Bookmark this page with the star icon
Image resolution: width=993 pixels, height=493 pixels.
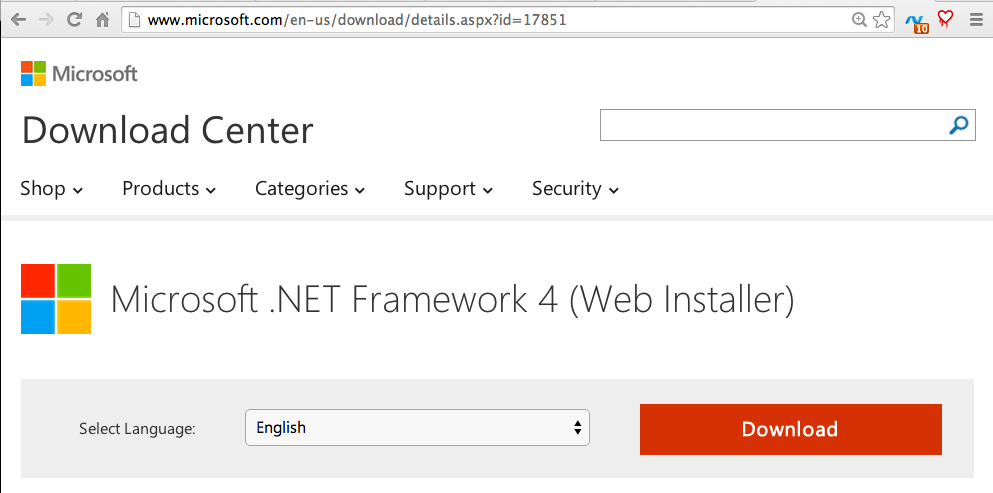[x=881, y=19]
